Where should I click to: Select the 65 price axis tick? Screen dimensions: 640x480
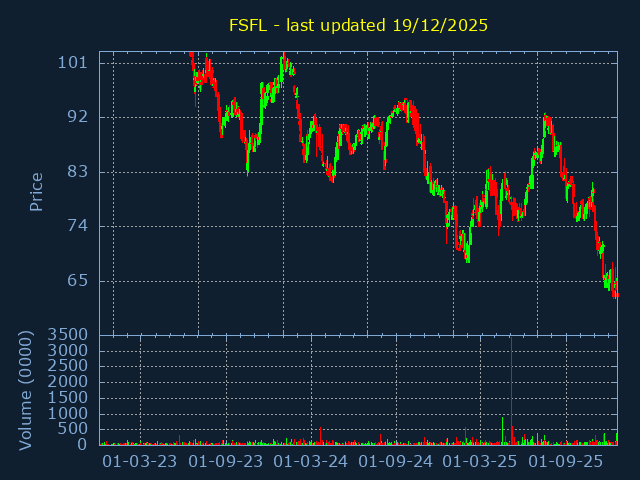[76, 281]
